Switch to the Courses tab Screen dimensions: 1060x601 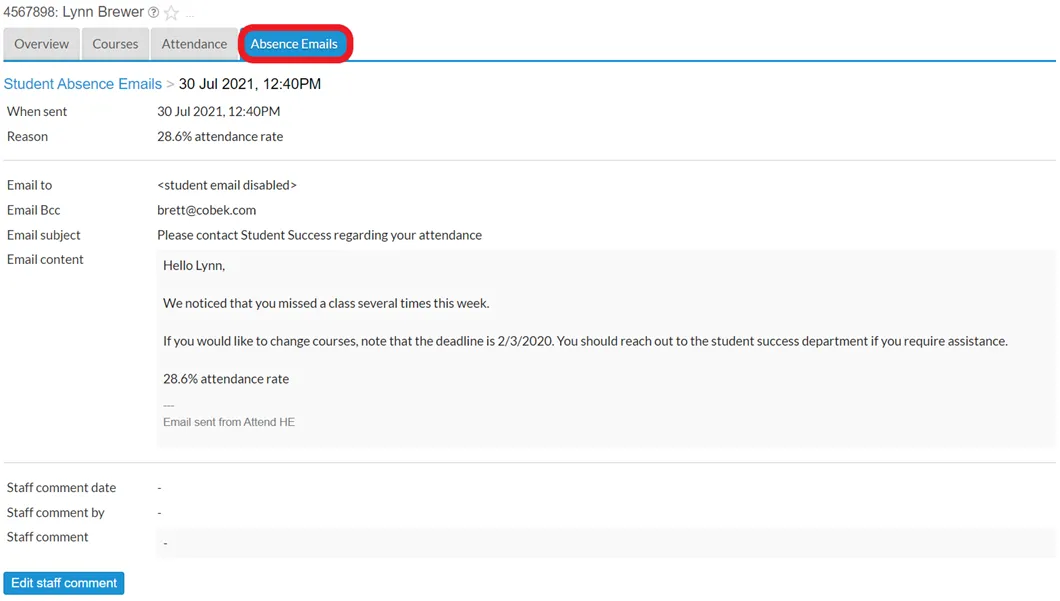115,44
